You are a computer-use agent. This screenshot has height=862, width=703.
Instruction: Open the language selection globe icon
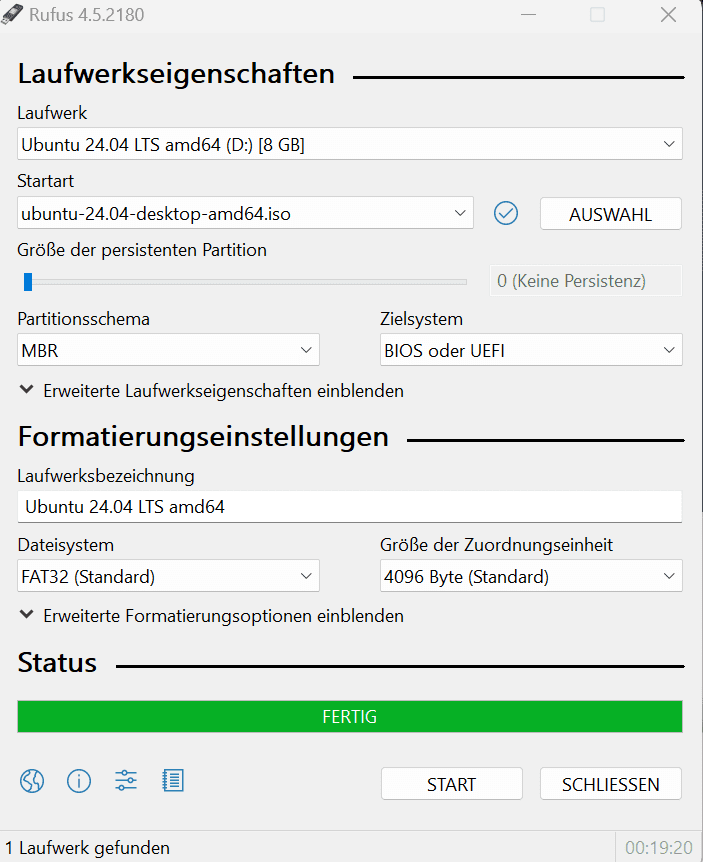tap(32, 781)
